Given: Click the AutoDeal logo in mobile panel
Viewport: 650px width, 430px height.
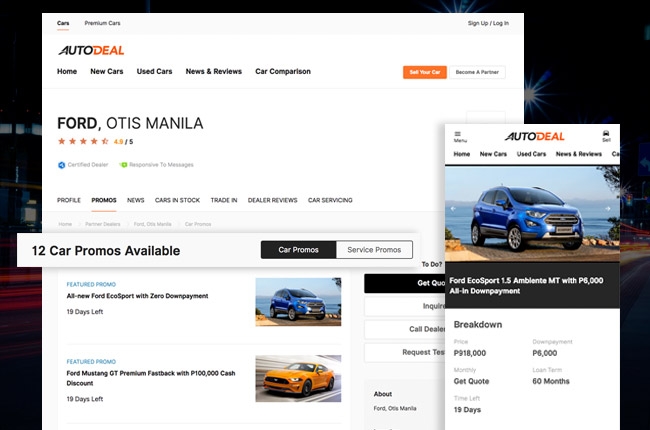Looking at the screenshot, I should 534,136.
